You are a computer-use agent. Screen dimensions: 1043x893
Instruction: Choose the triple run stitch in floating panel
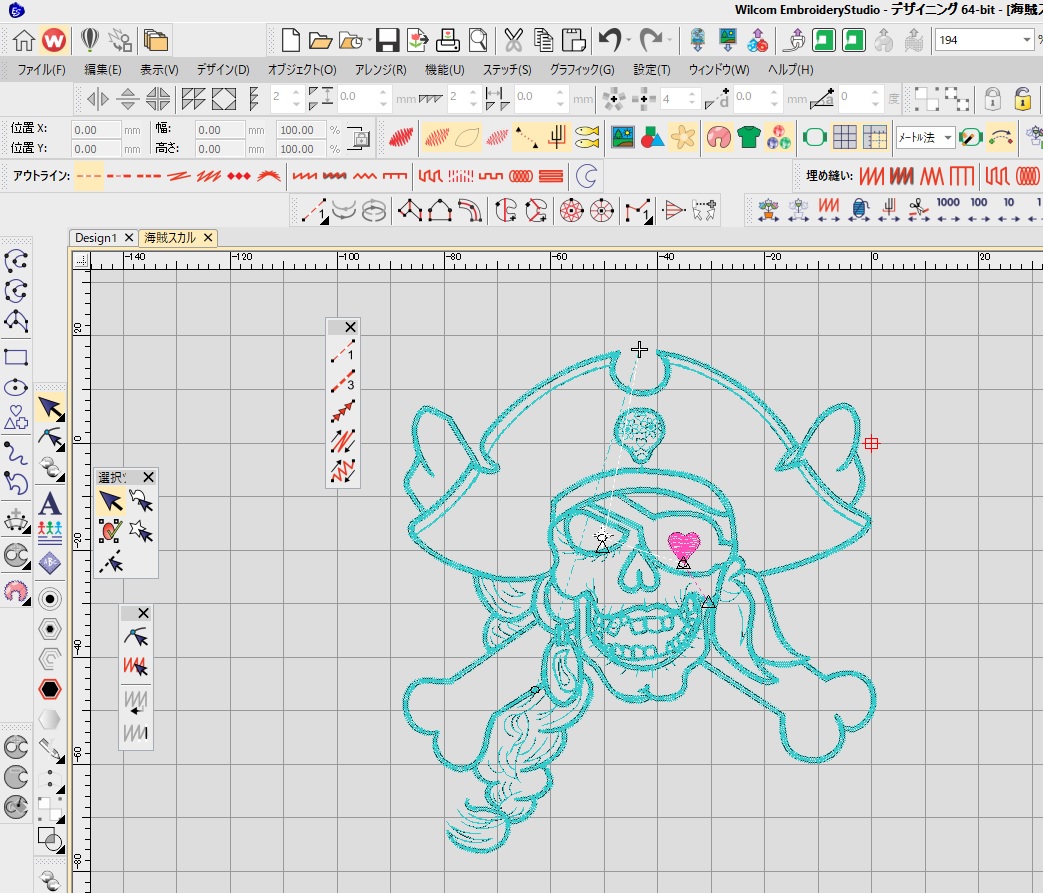[343, 381]
